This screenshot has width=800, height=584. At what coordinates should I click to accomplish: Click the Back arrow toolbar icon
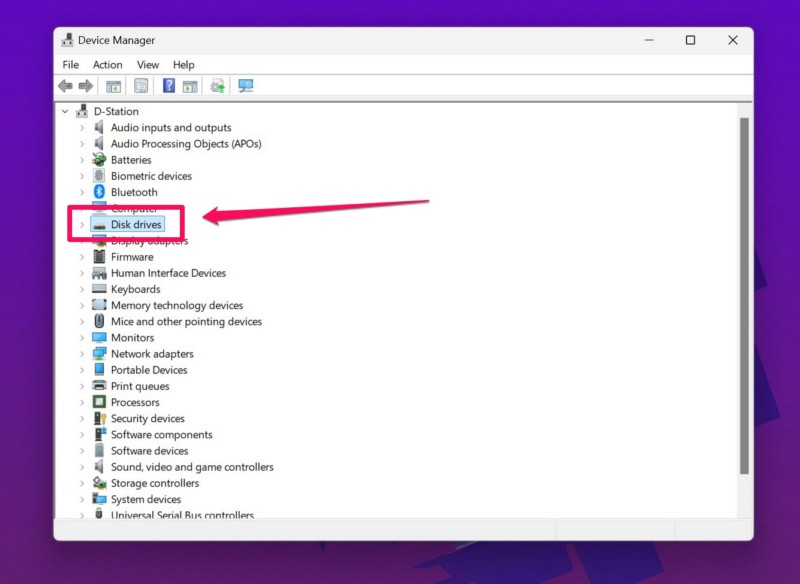coord(65,86)
